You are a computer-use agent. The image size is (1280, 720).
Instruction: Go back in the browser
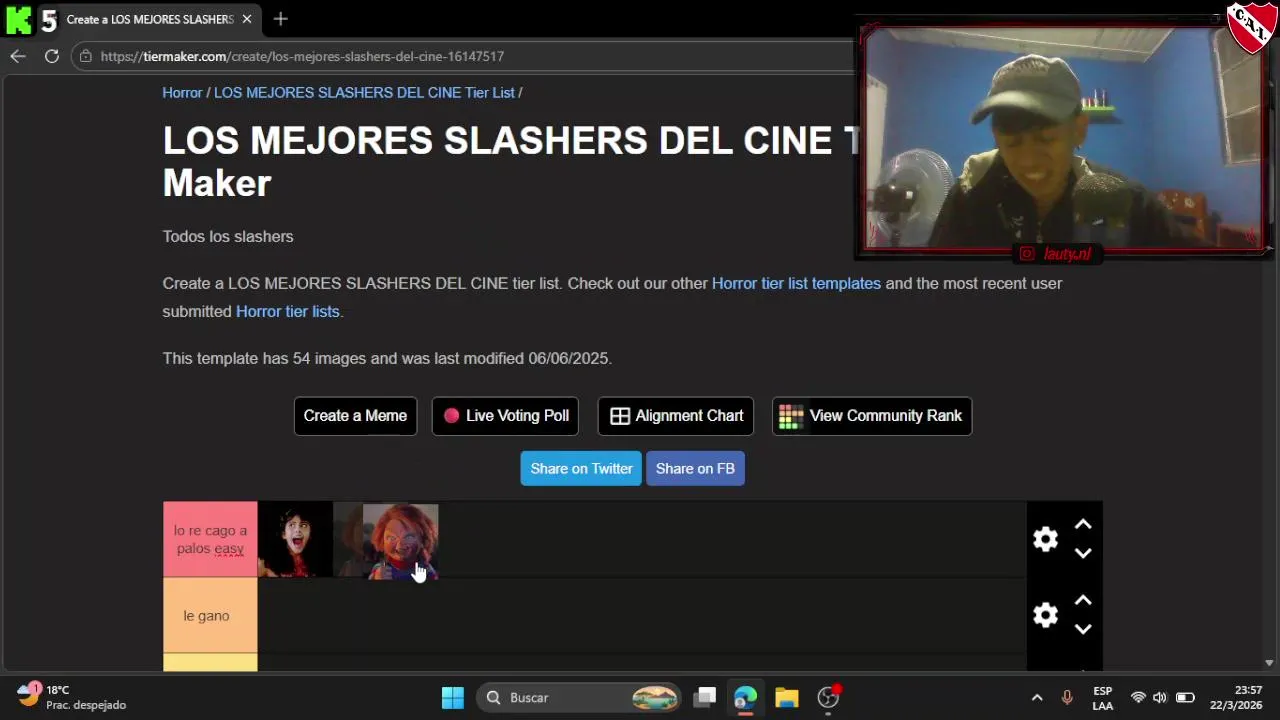pos(18,56)
